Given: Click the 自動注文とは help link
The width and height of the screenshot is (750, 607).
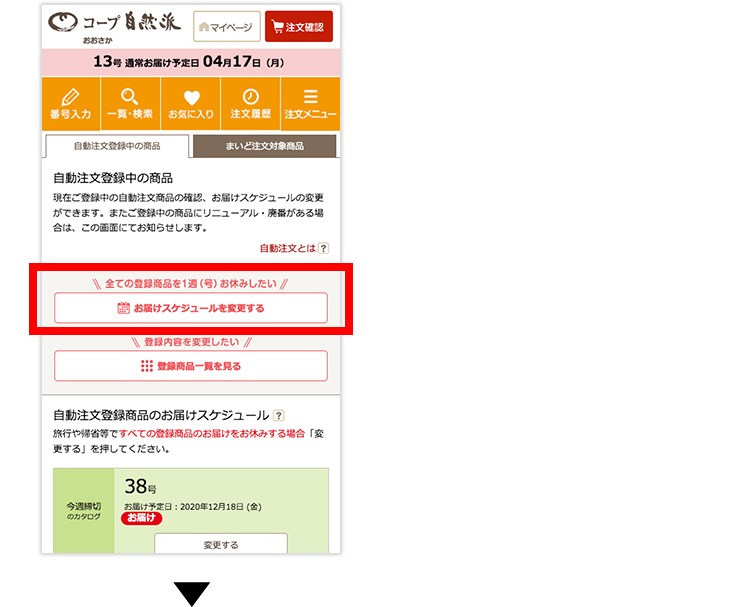Looking at the screenshot, I should (x=293, y=248).
